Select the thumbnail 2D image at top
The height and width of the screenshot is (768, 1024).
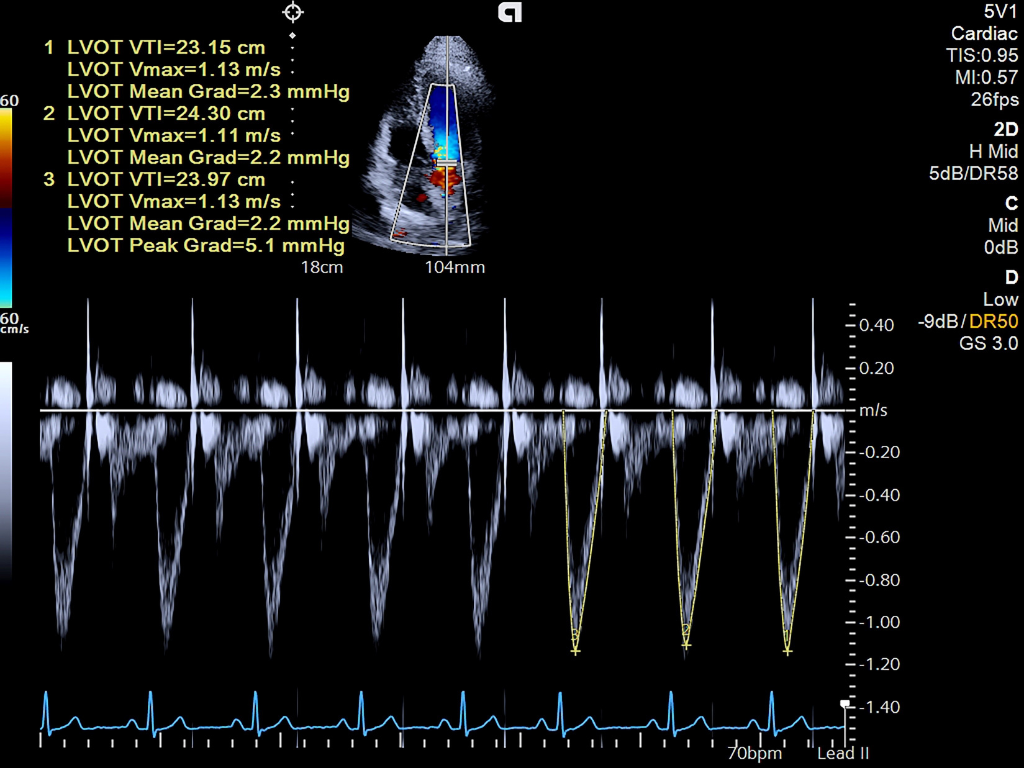(x=443, y=140)
